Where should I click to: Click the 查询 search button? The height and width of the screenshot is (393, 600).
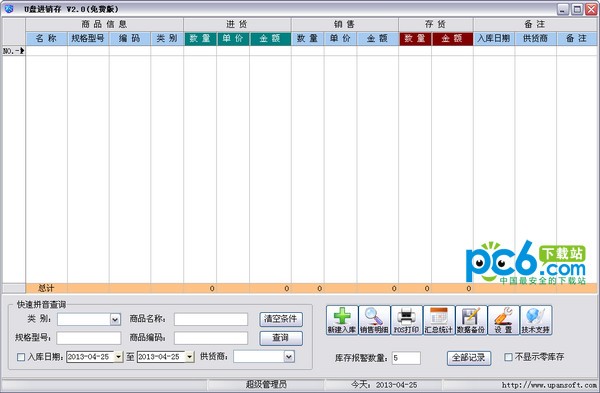pos(281,338)
